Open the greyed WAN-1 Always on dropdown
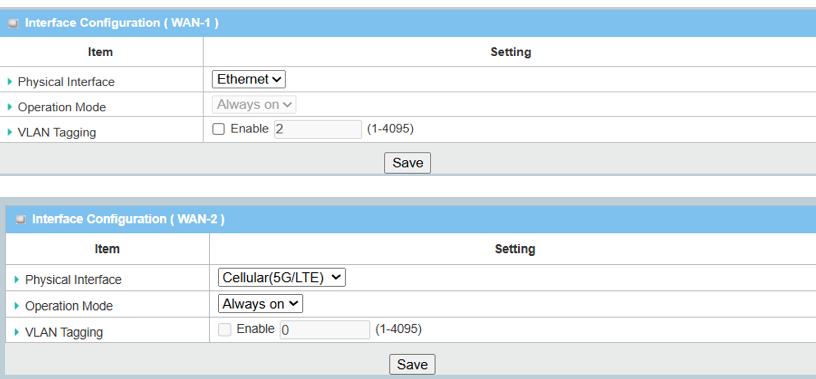Image resolution: width=816 pixels, height=379 pixels. click(x=254, y=105)
